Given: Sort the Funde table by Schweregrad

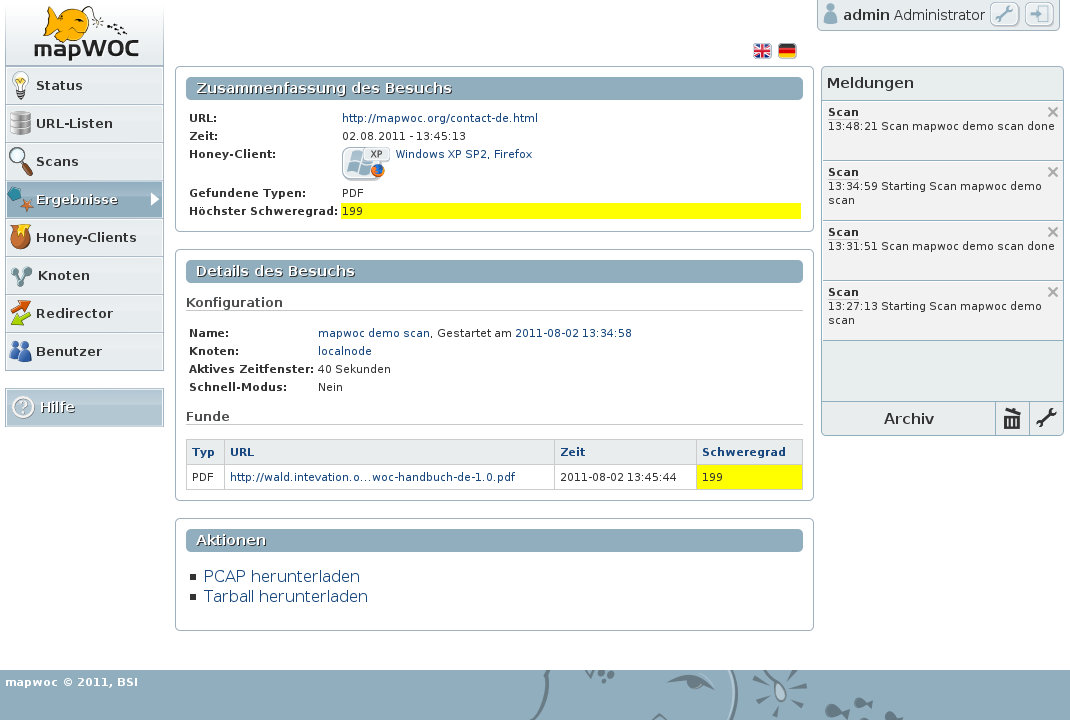Looking at the screenshot, I should coord(743,452).
